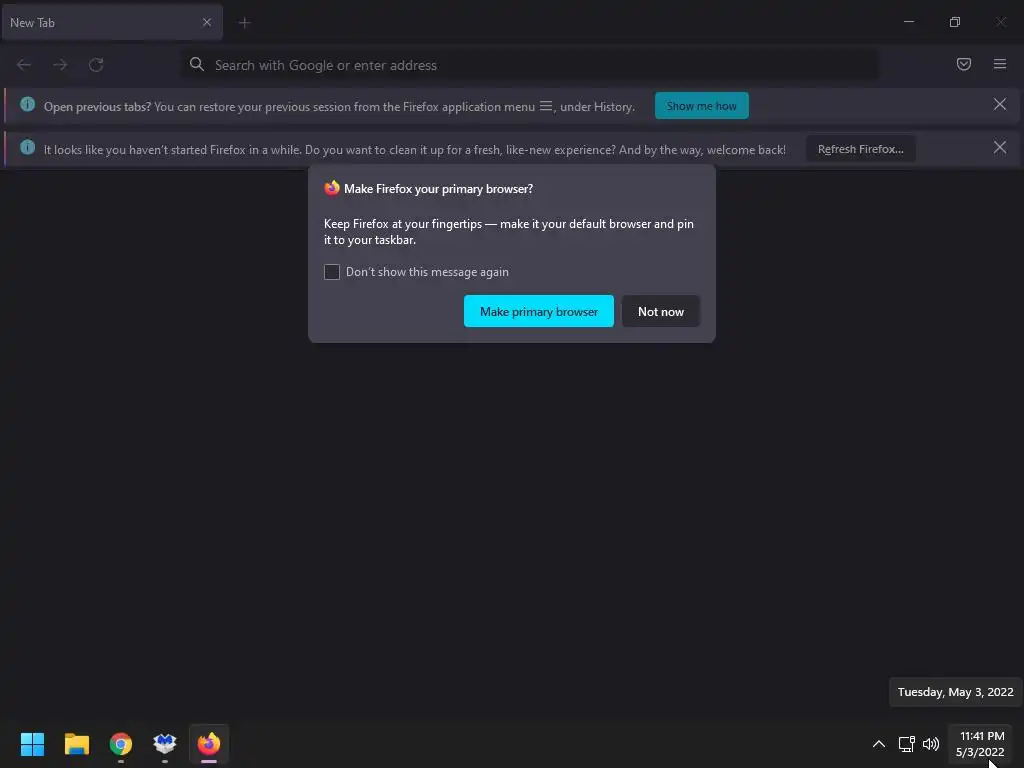Viewport: 1024px width, 768px height.
Task: Minimize the Firefox window
Action: (908, 22)
